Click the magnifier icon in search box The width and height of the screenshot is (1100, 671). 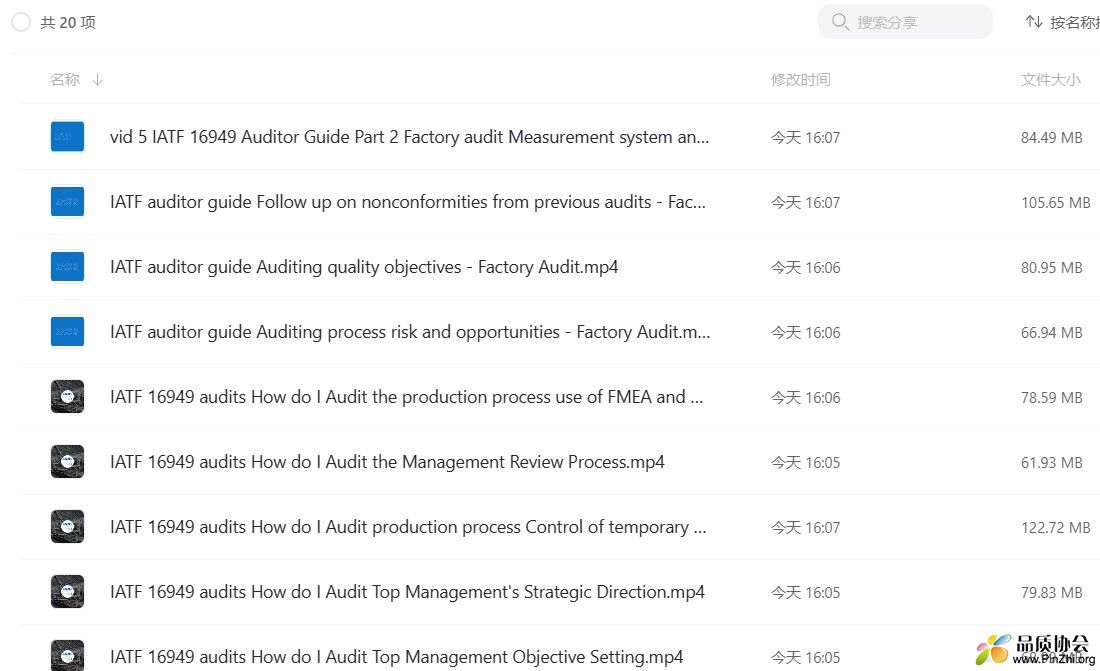point(840,22)
